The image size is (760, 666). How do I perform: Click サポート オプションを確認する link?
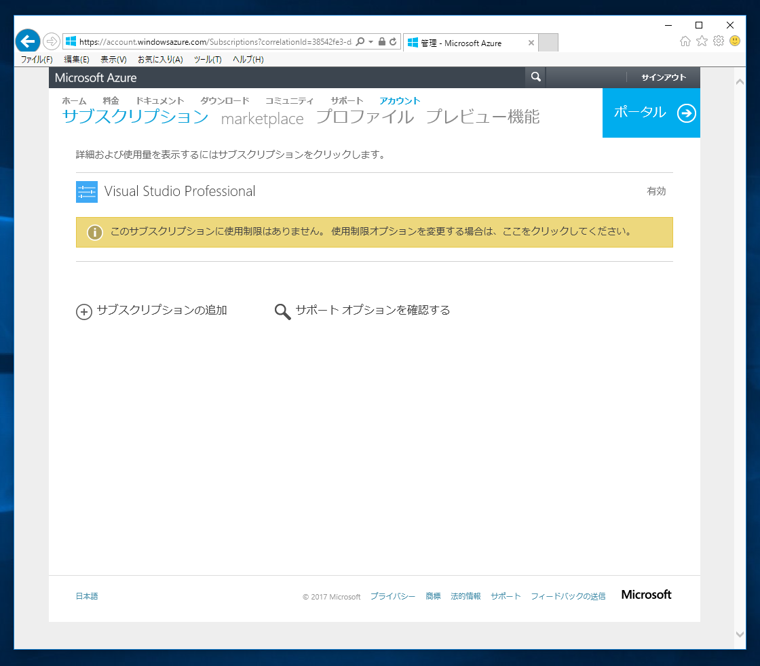click(x=373, y=310)
